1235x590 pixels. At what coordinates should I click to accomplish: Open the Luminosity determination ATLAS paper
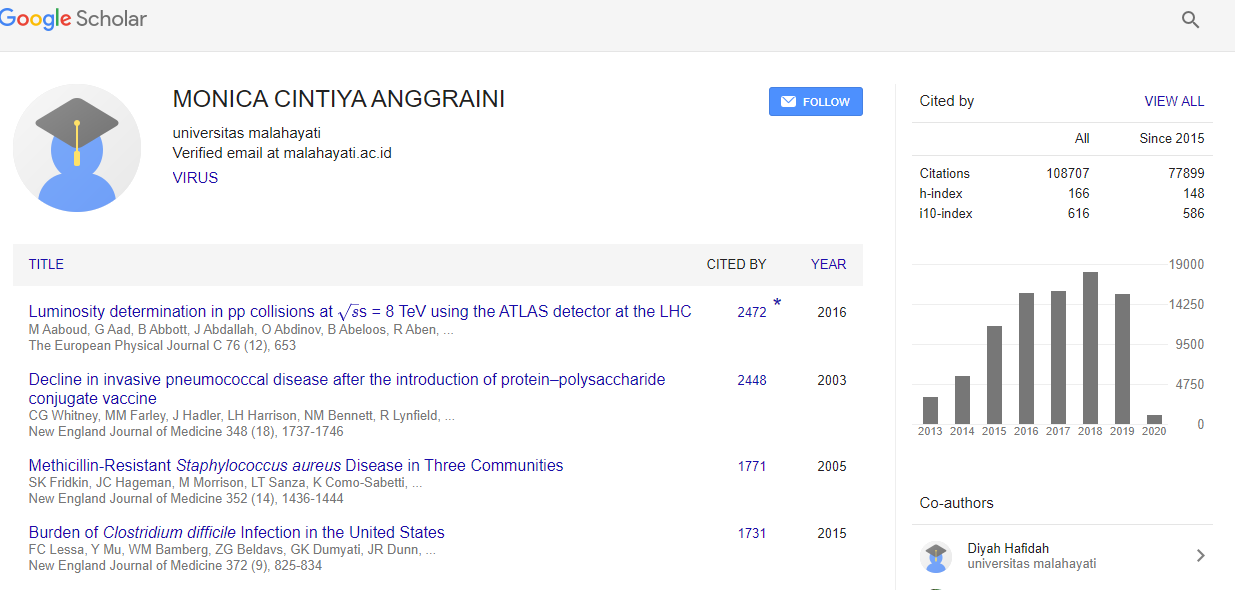click(x=360, y=312)
